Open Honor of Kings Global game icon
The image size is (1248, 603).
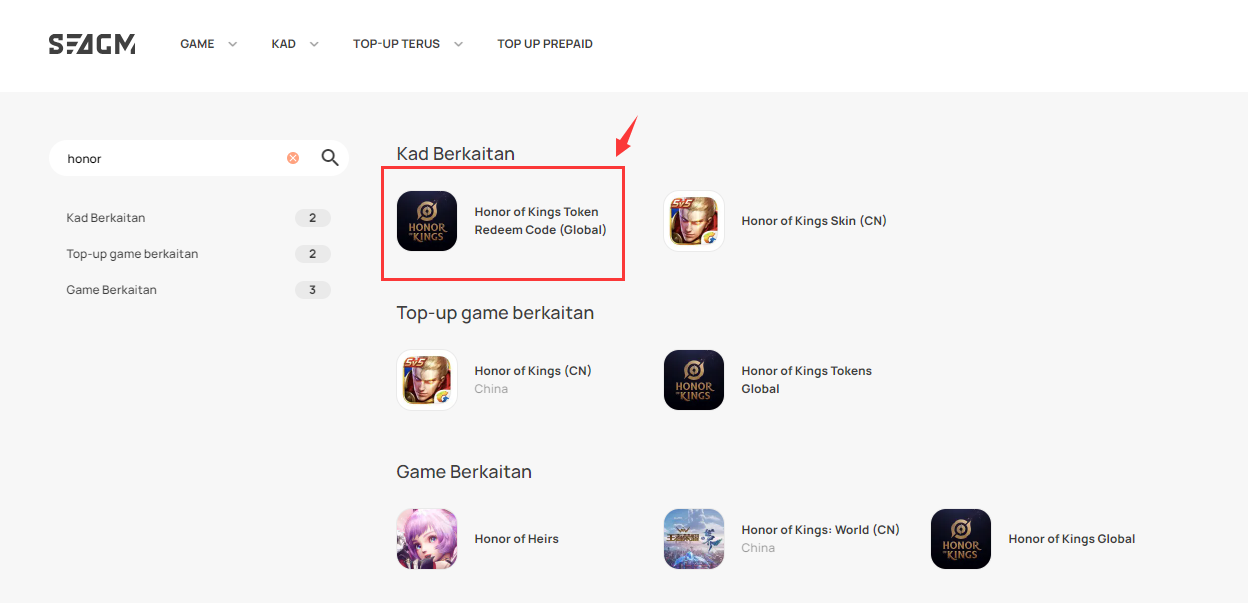point(961,539)
